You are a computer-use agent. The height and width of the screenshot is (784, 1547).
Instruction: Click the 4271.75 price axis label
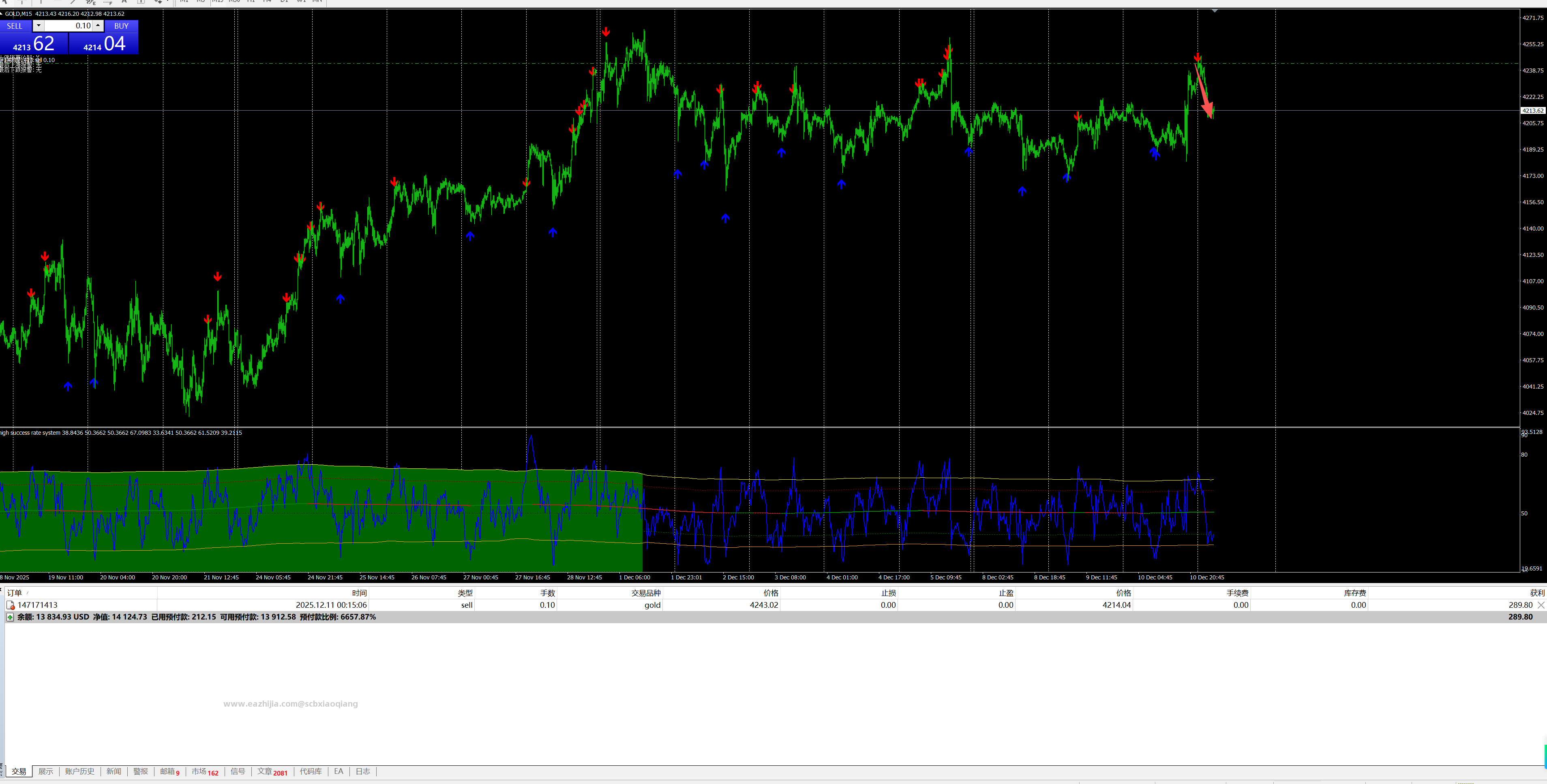point(1532,18)
